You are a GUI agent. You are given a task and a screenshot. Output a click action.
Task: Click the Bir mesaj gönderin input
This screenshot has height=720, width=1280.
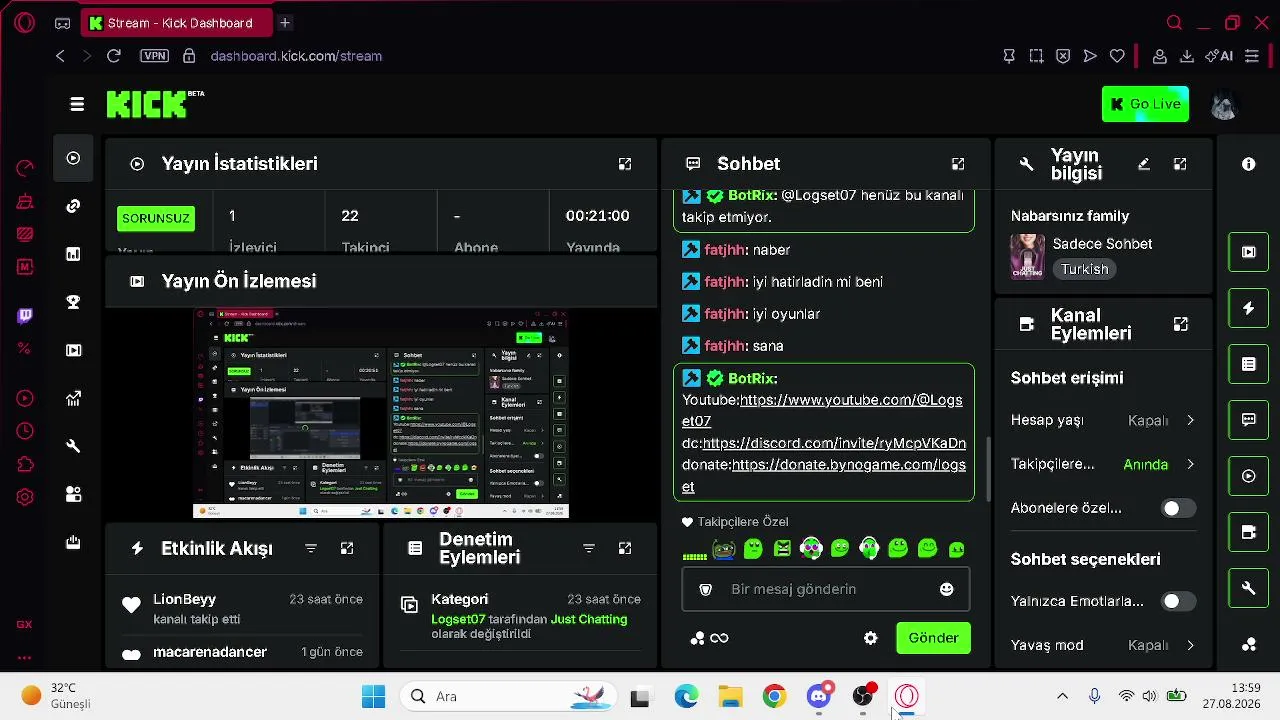(826, 589)
